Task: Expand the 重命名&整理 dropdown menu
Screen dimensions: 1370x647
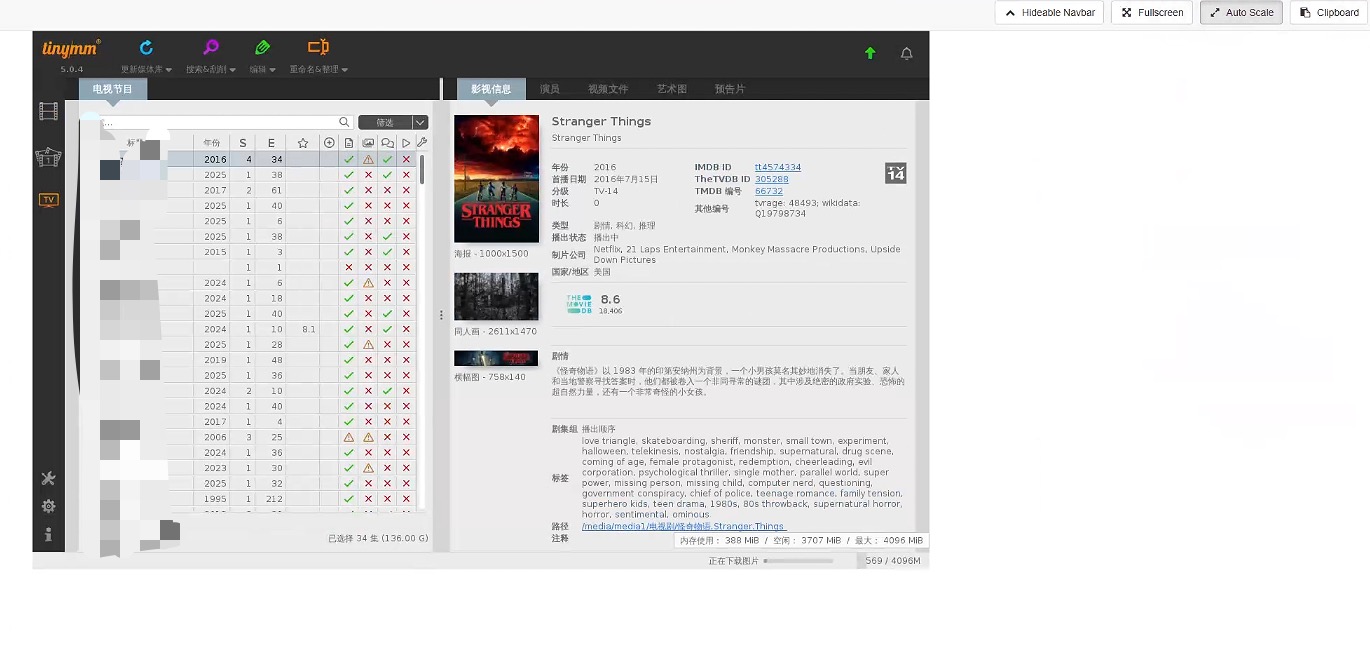Action: point(319,70)
